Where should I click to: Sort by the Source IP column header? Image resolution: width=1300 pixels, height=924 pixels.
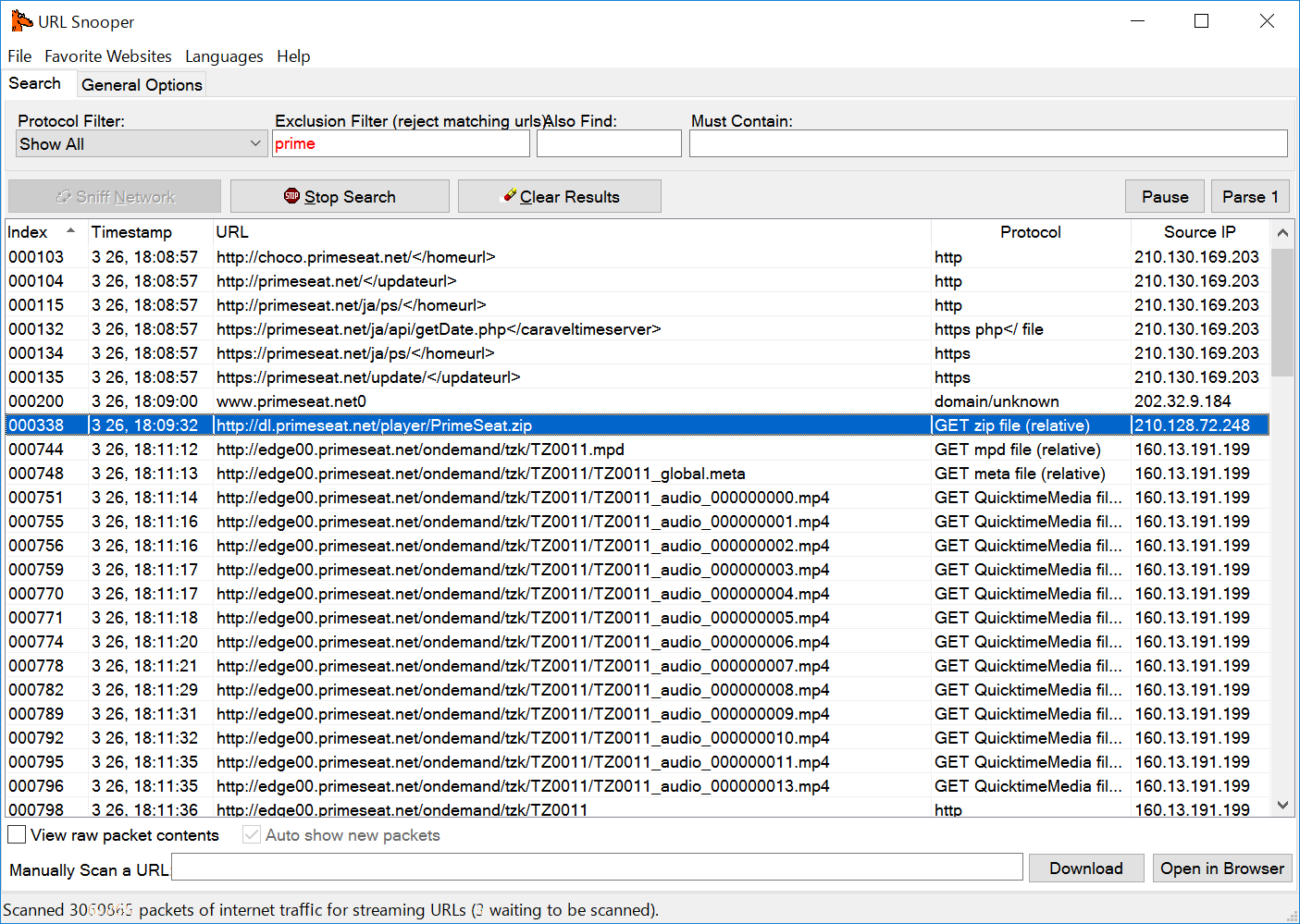1200,232
